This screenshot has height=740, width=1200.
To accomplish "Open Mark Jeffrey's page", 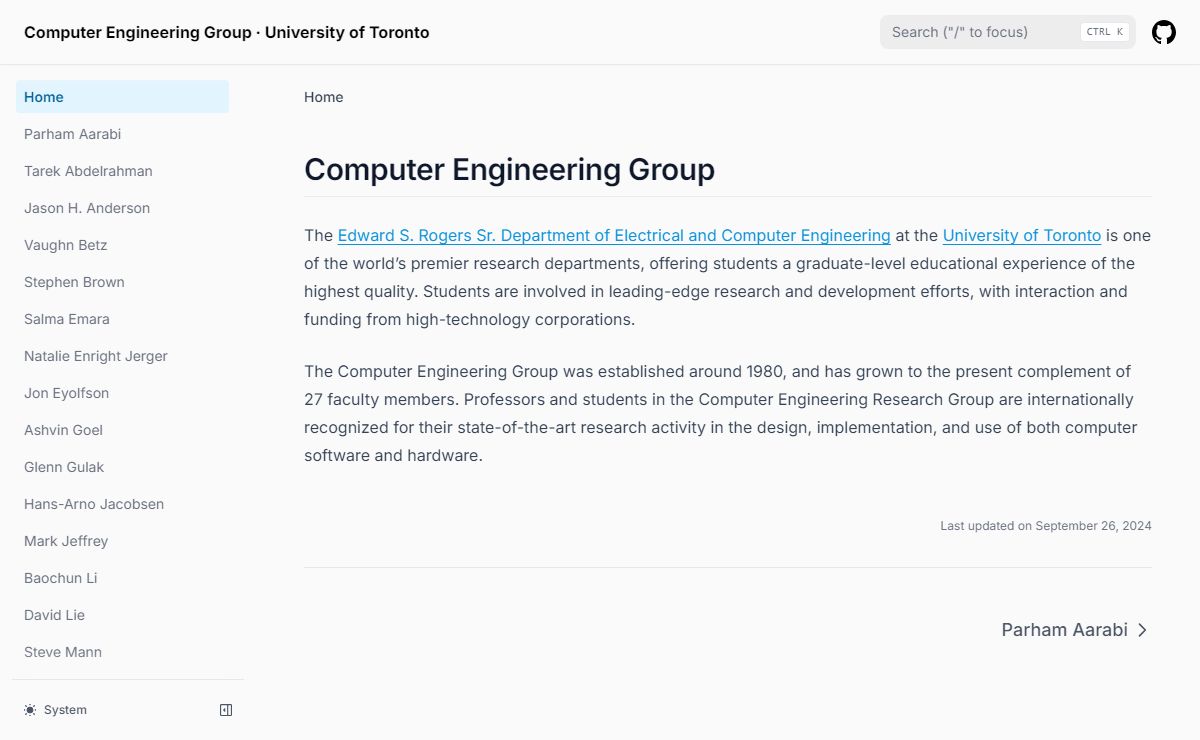I will click(x=122, y=541).
